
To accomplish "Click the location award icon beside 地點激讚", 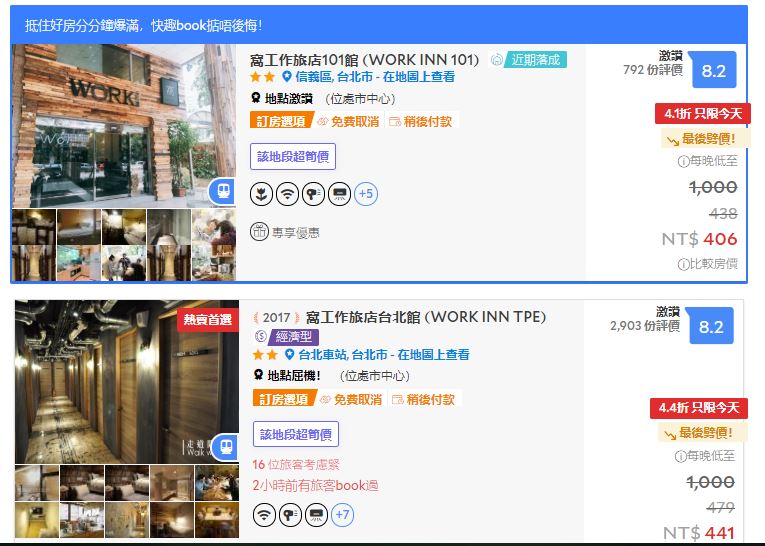I will point(256,98).
